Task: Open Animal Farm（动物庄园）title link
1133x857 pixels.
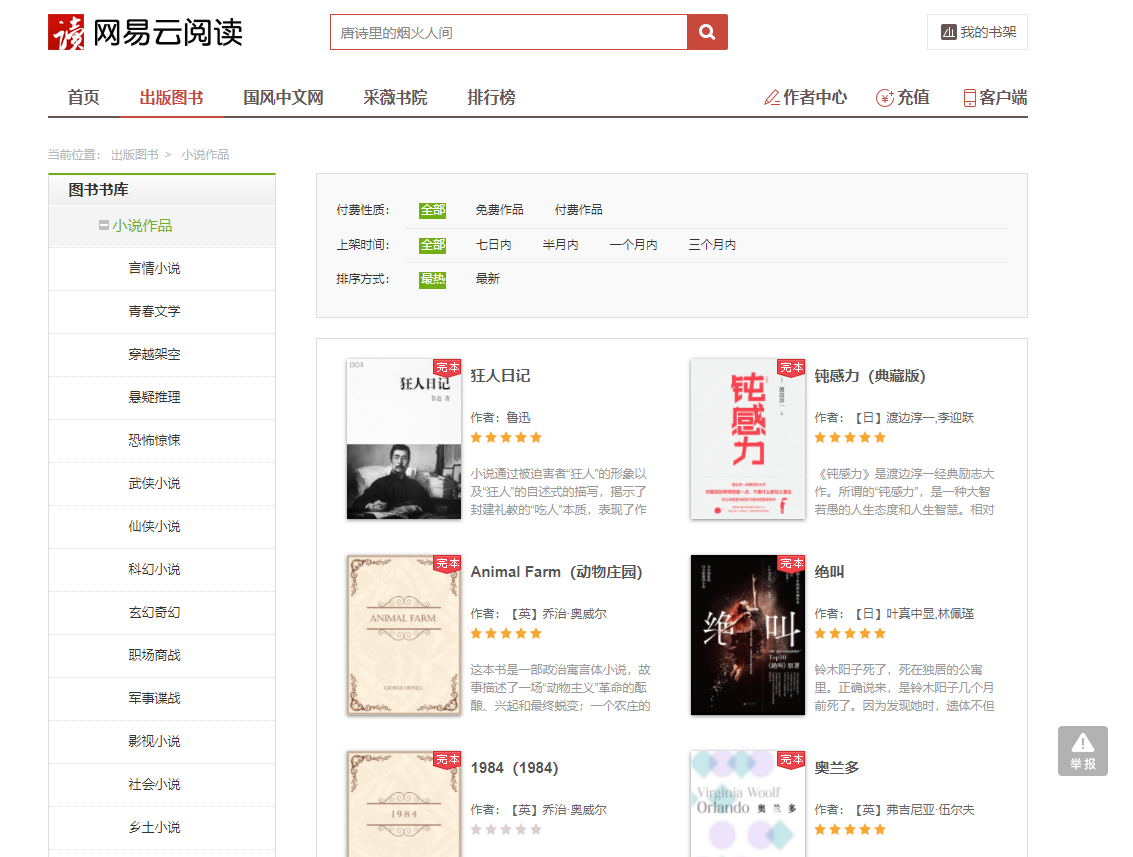Action: click(x=556, y=572)
